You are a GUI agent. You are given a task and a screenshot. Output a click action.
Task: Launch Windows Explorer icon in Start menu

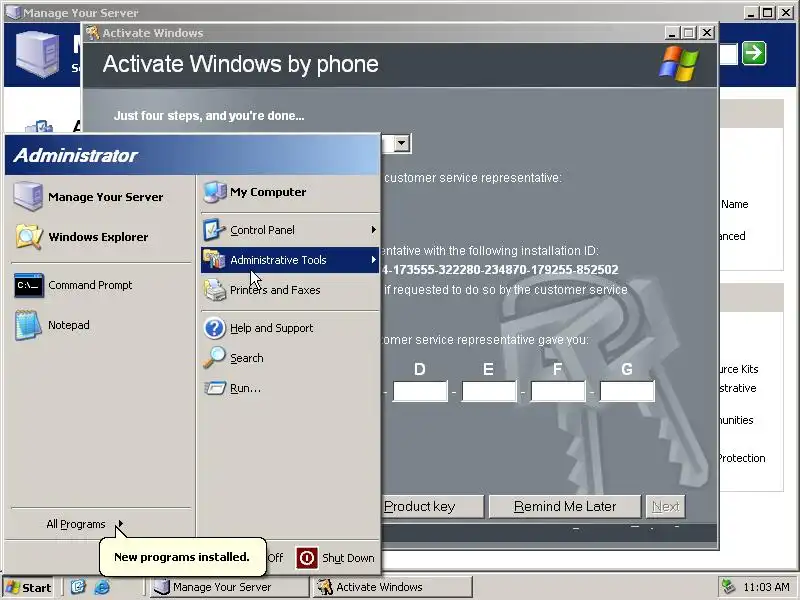[x=29, y=237]
